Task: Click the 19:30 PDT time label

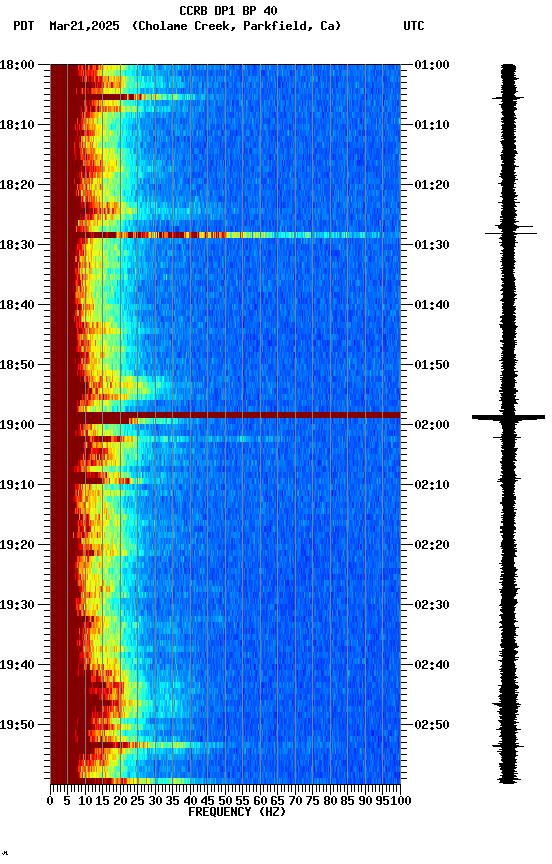Action: click(17, 605)
